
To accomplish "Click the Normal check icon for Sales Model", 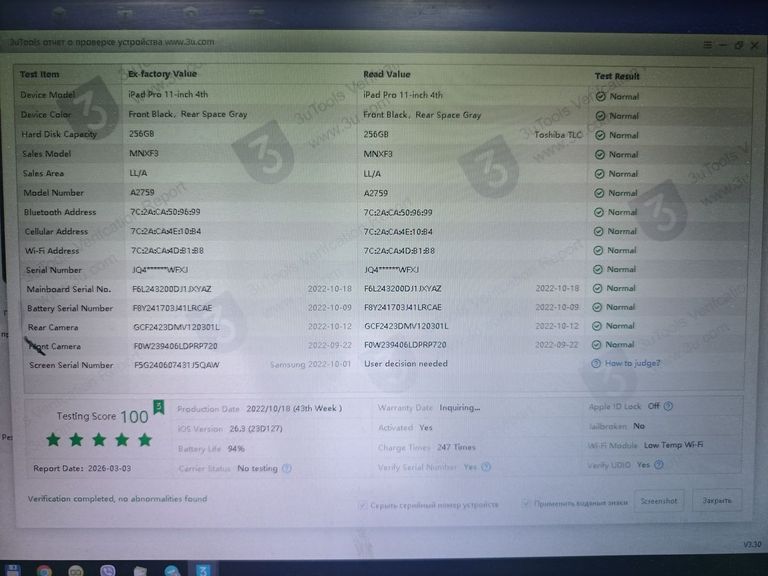I will click(x=600, y=155).
